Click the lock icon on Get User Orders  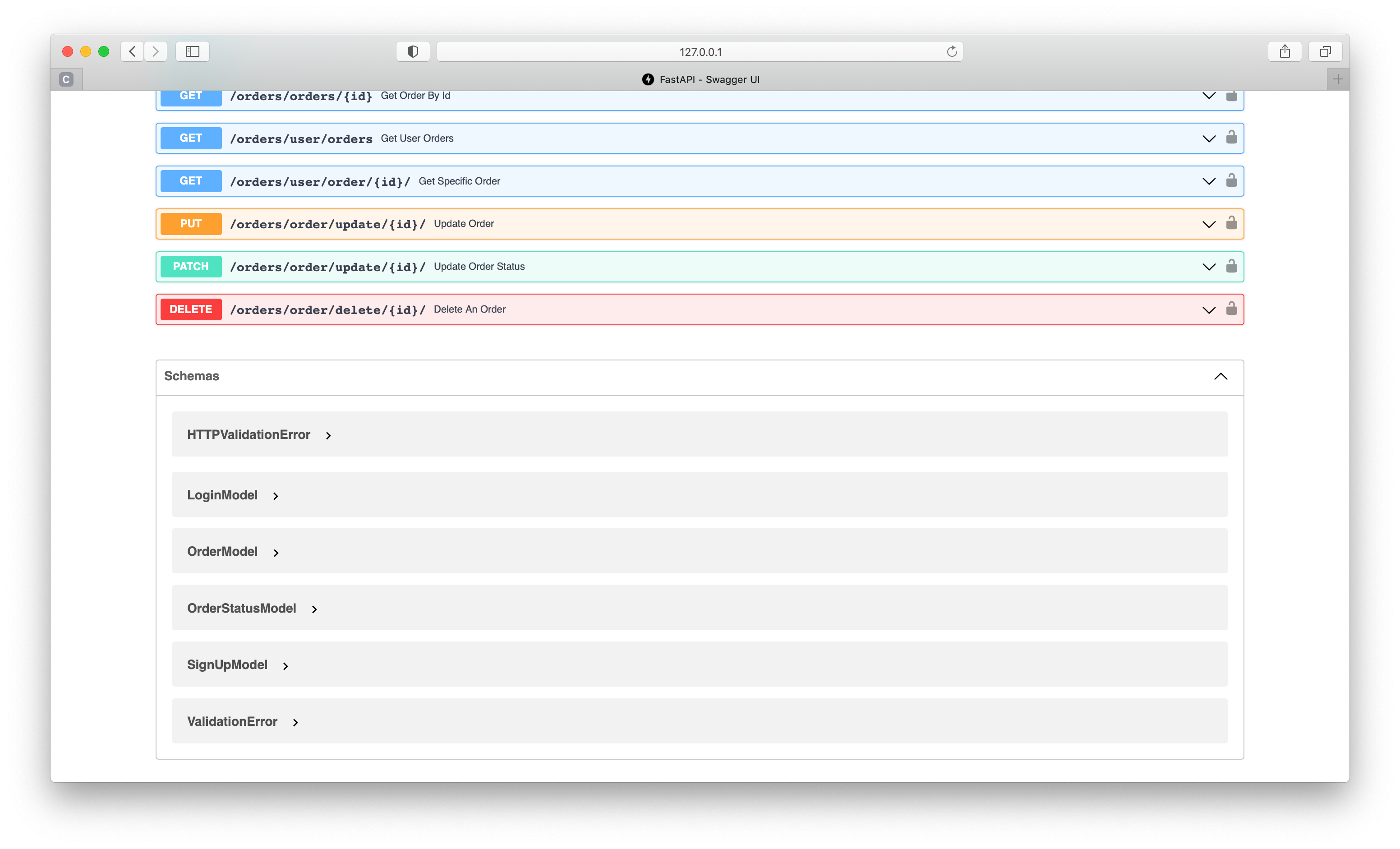tap(1231, 138)
